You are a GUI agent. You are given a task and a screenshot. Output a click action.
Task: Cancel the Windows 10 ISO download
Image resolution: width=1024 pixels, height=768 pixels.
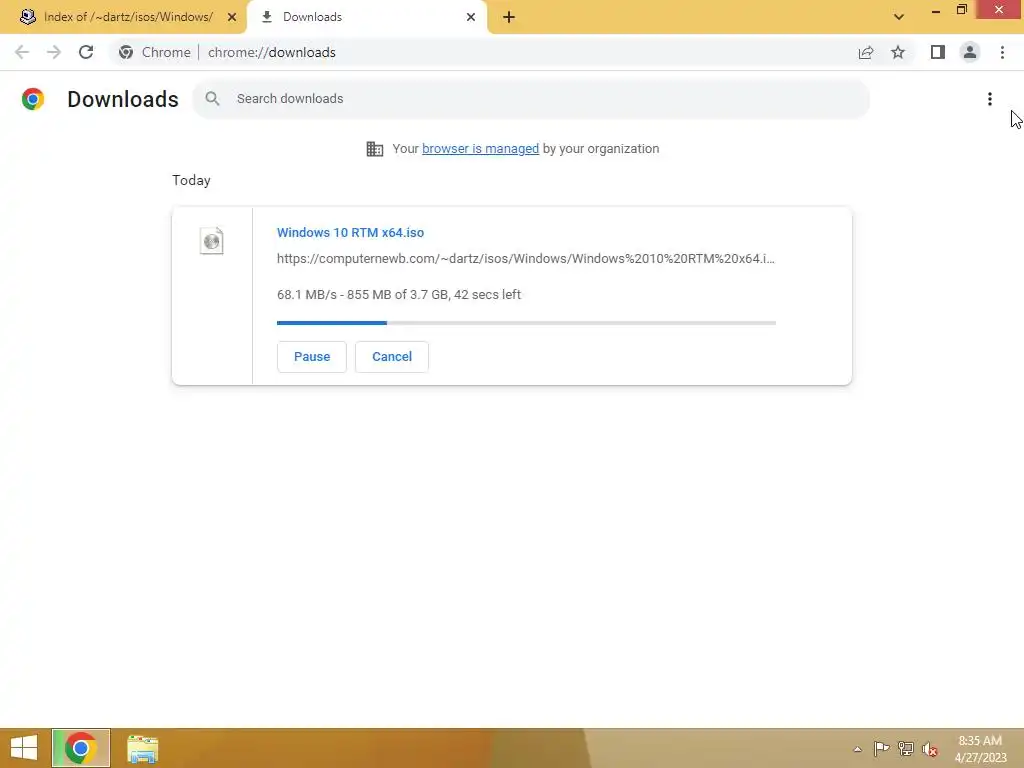click(x=392, y=357)
